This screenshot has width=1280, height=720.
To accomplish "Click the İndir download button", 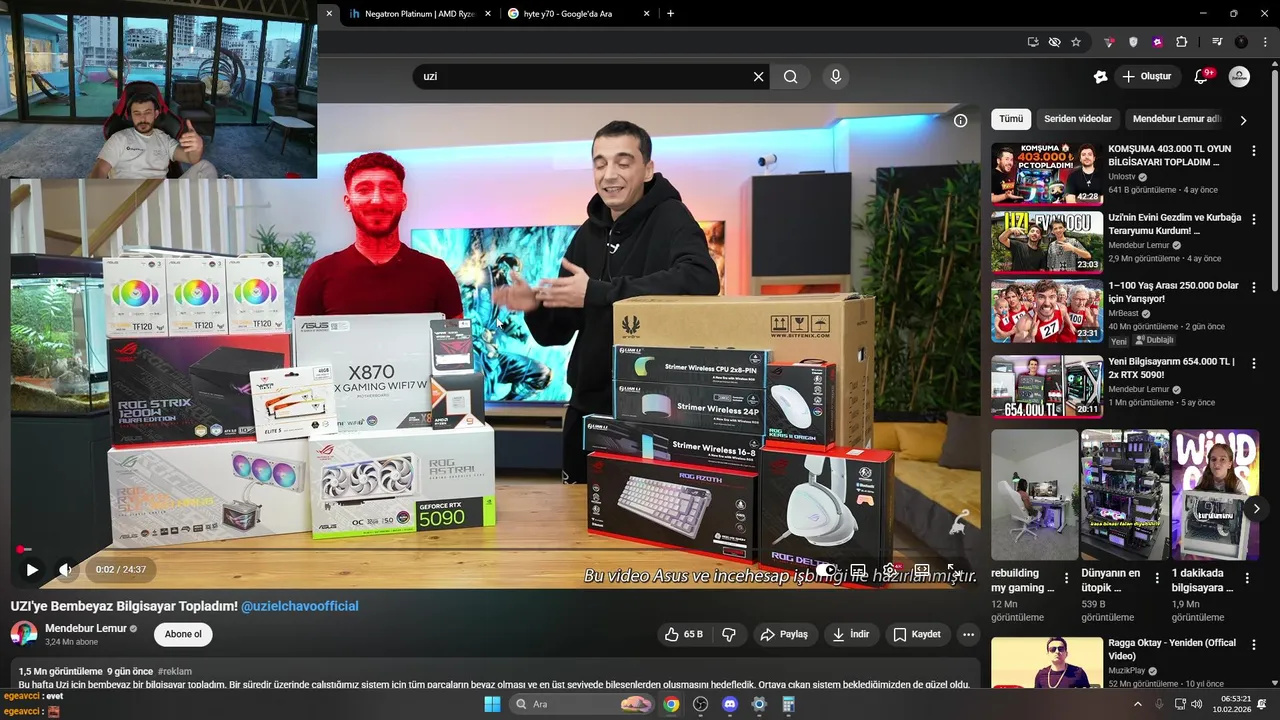I will pyautogui.click(x=850, y=634).
